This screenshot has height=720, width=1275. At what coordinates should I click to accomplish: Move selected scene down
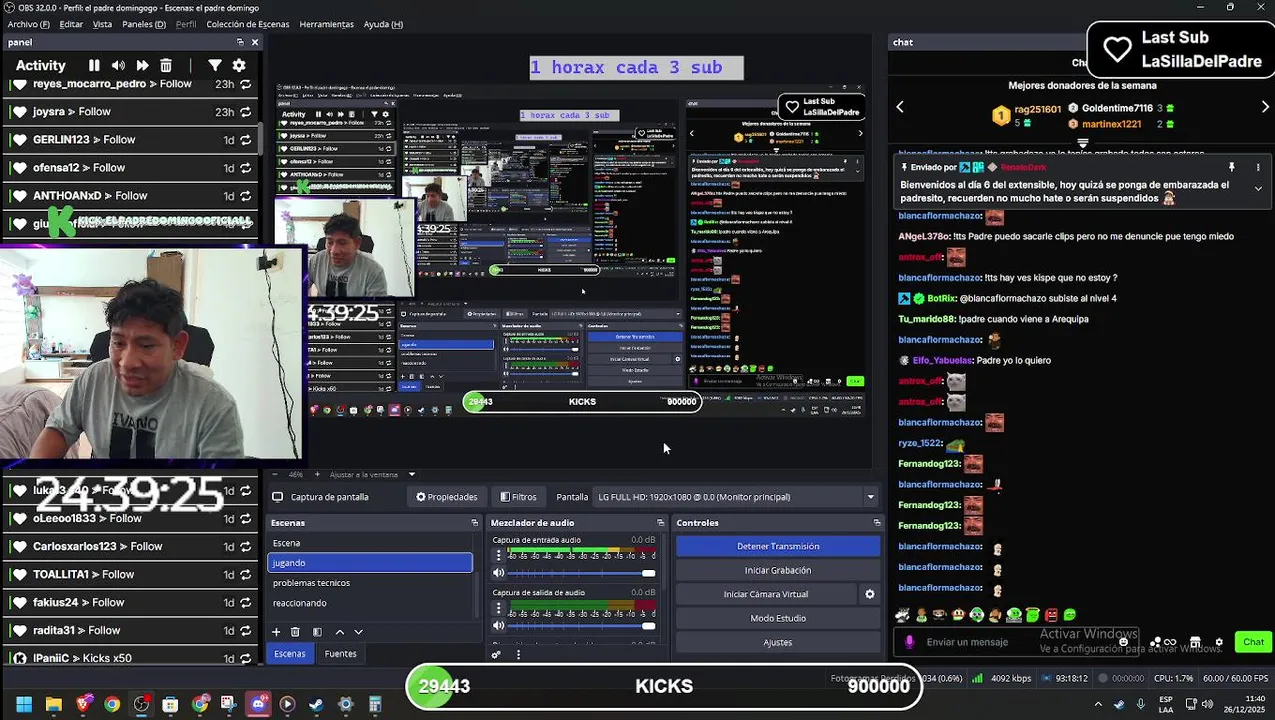[358, 632]
